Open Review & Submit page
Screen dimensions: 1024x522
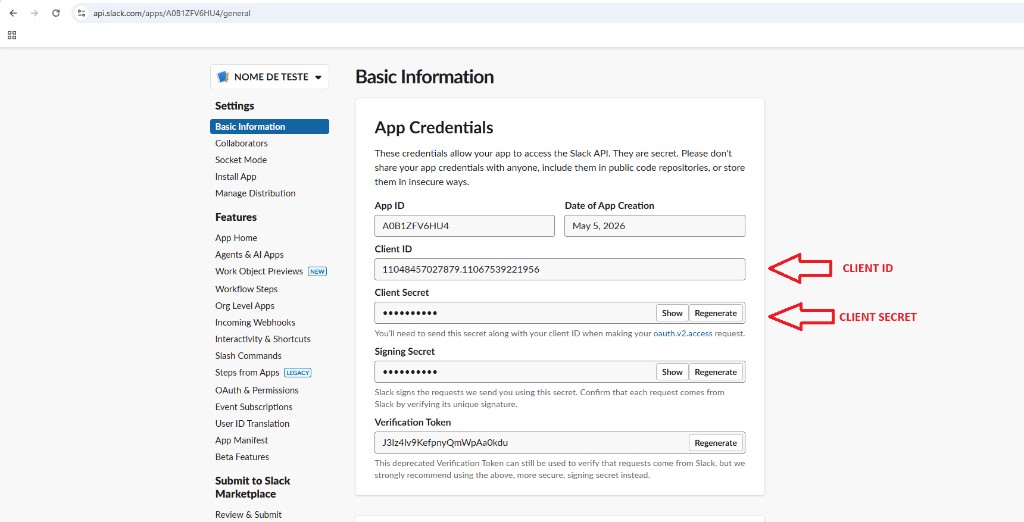249,514
